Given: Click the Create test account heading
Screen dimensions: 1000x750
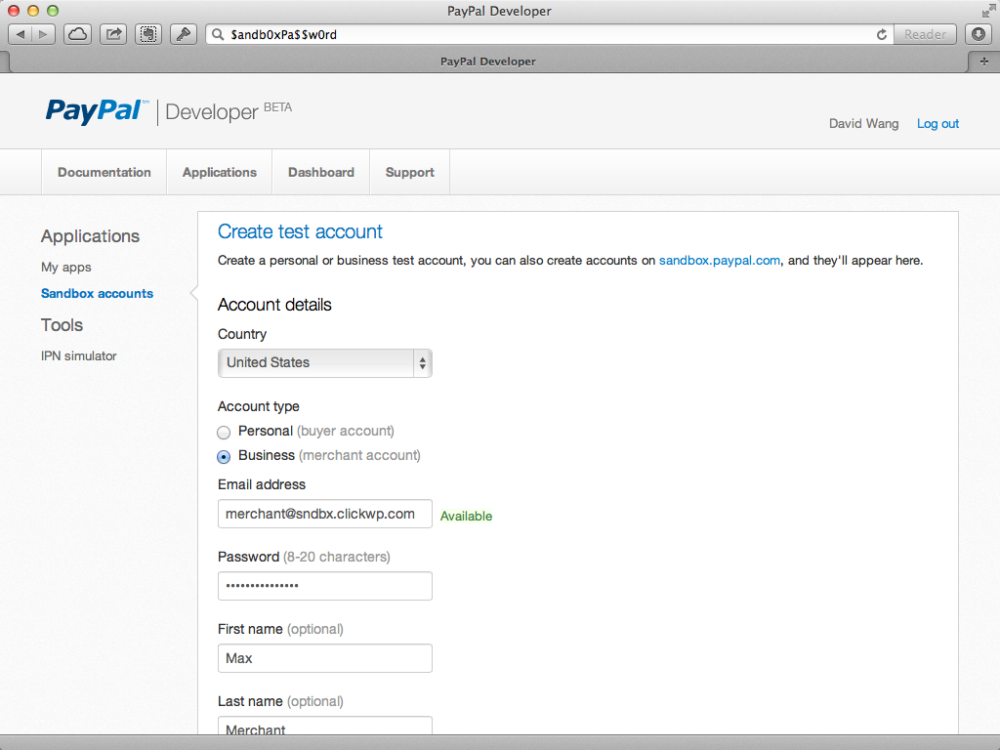Looking at the screenshot, I should click(300, 232).
